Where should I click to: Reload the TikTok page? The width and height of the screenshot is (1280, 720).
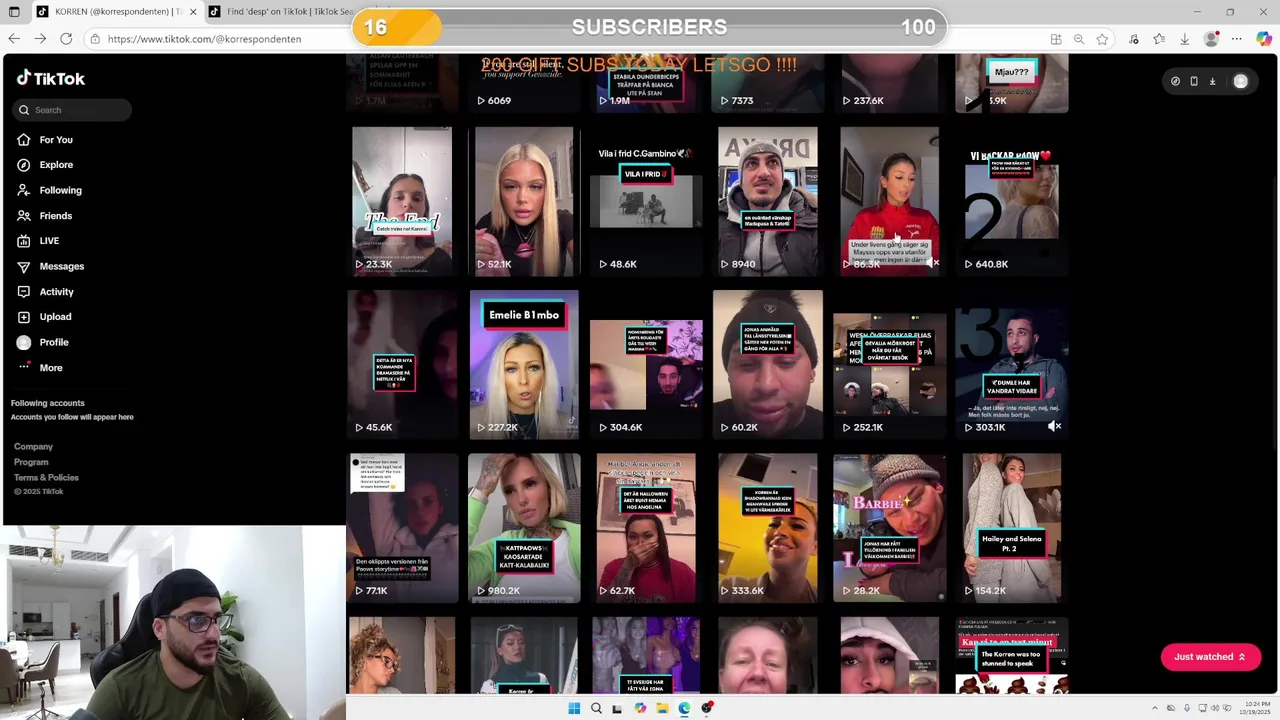point(66,39)
